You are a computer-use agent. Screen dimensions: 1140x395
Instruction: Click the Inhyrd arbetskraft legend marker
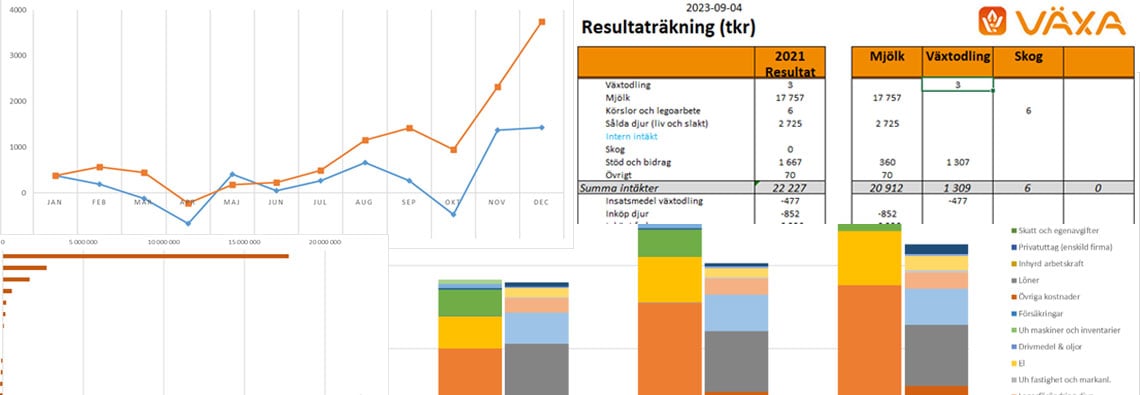tap(1013, 263)
